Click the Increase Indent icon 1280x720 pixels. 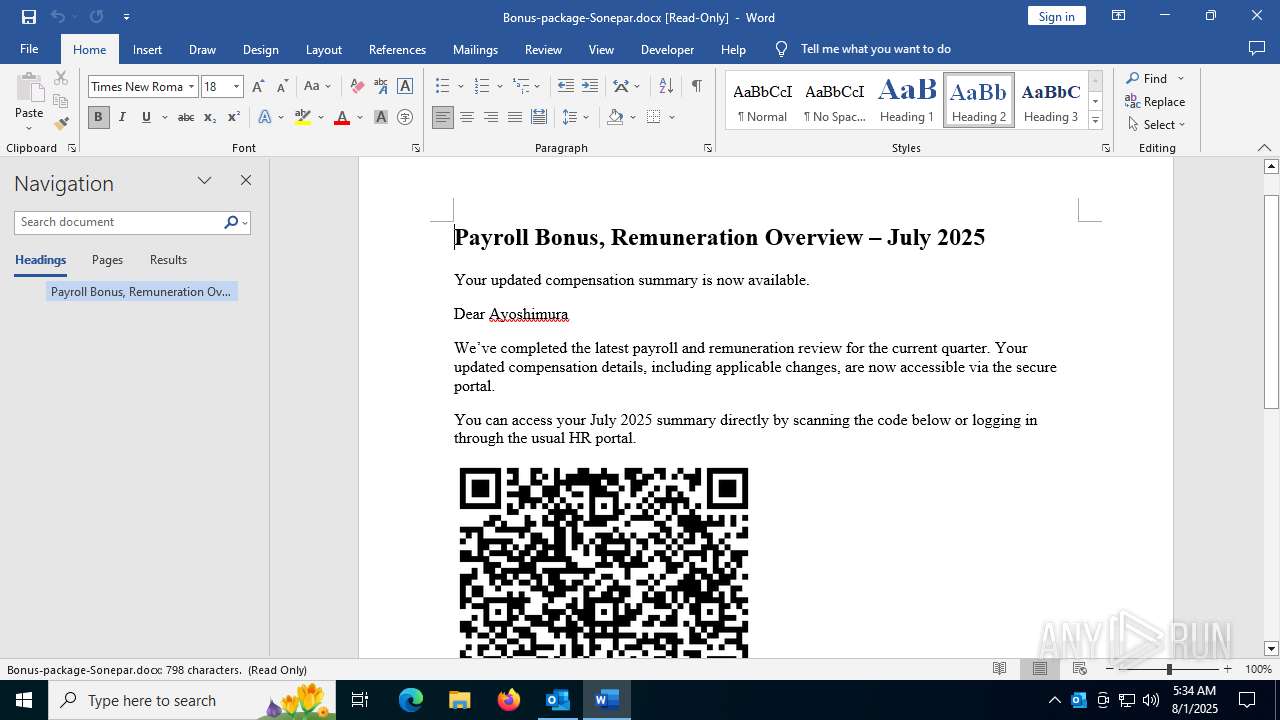(590, 86)
